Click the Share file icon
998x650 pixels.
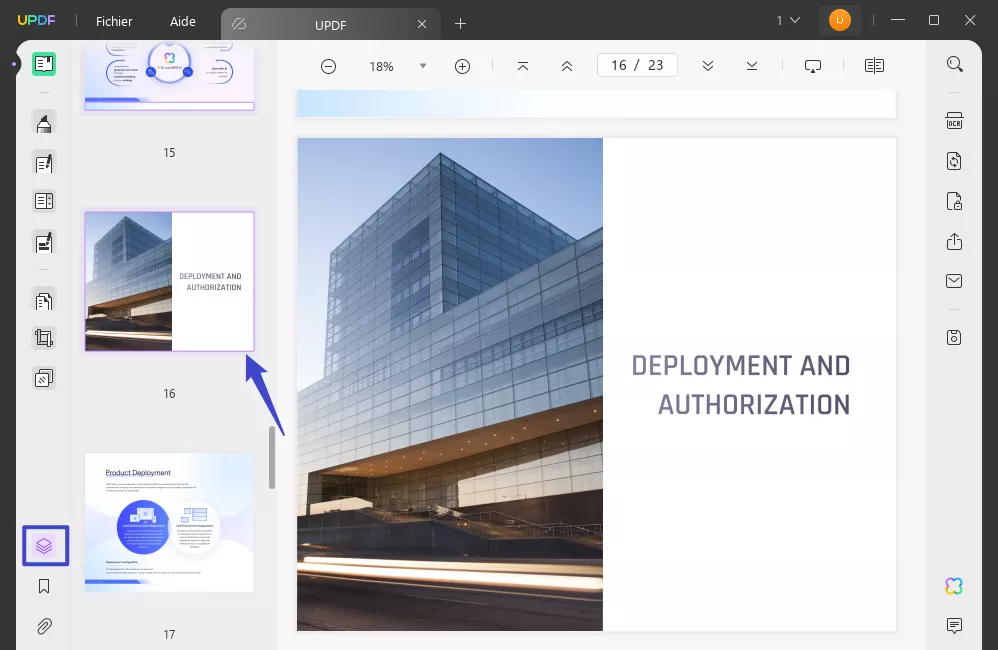pos(954,242)
